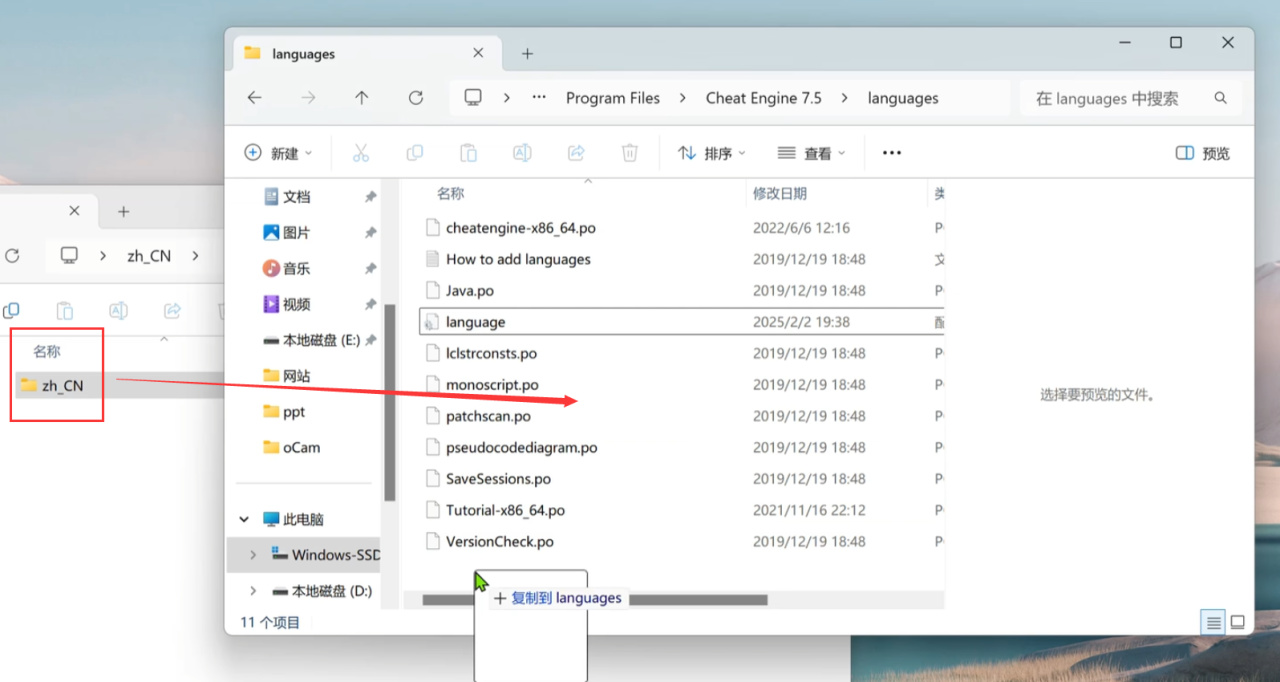Click the Rename icon in languages toolbar

click(x=522, y=153)
